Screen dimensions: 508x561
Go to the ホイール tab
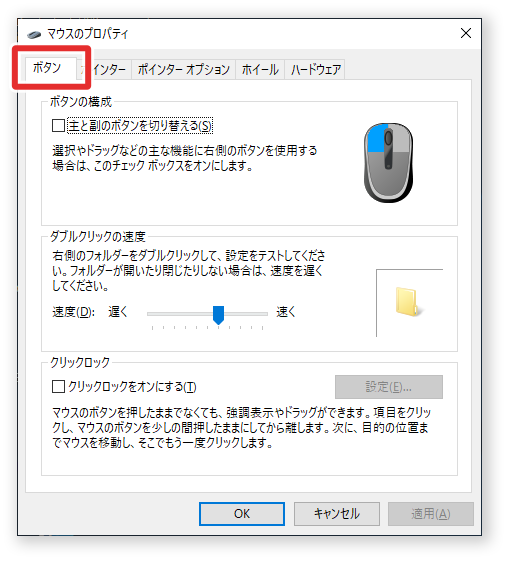pyautogui.click(x=260, y=69)
